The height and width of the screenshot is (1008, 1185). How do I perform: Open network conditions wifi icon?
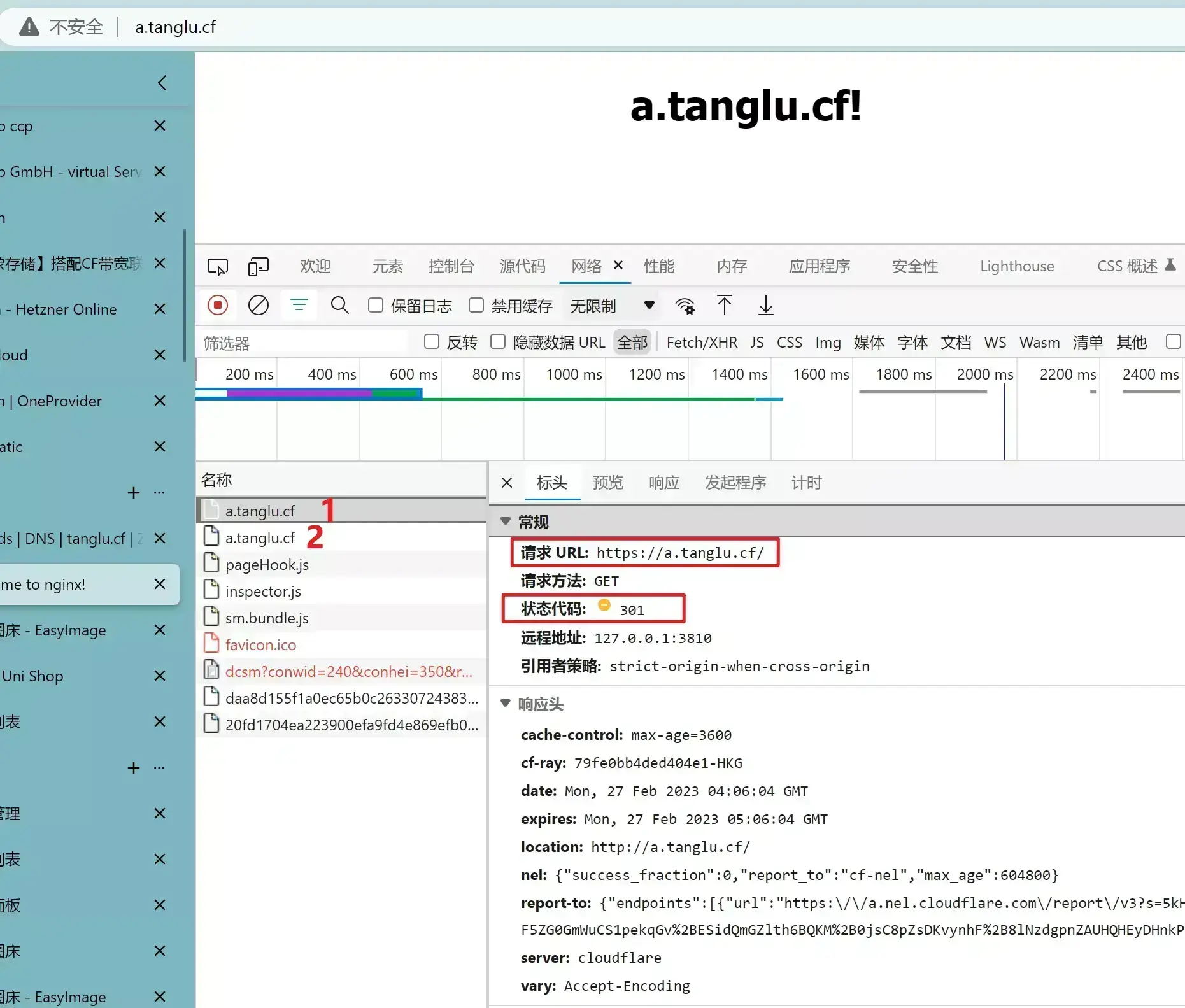685,306
